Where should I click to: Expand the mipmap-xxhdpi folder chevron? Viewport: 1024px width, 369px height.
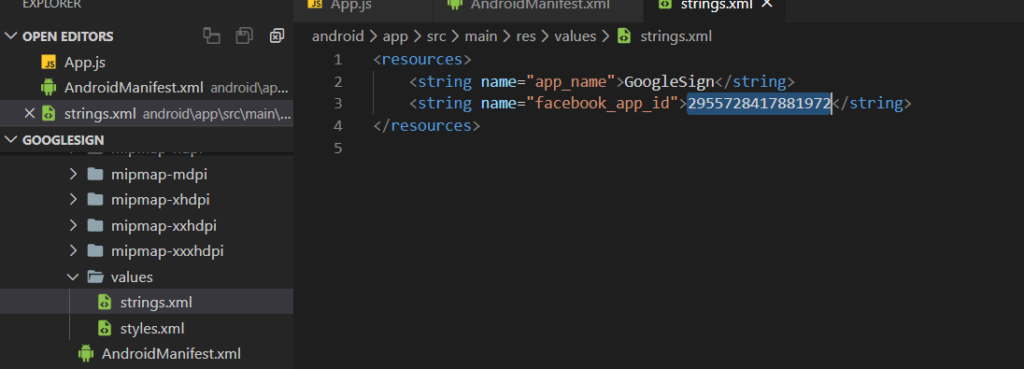click(x=73, y=226)
